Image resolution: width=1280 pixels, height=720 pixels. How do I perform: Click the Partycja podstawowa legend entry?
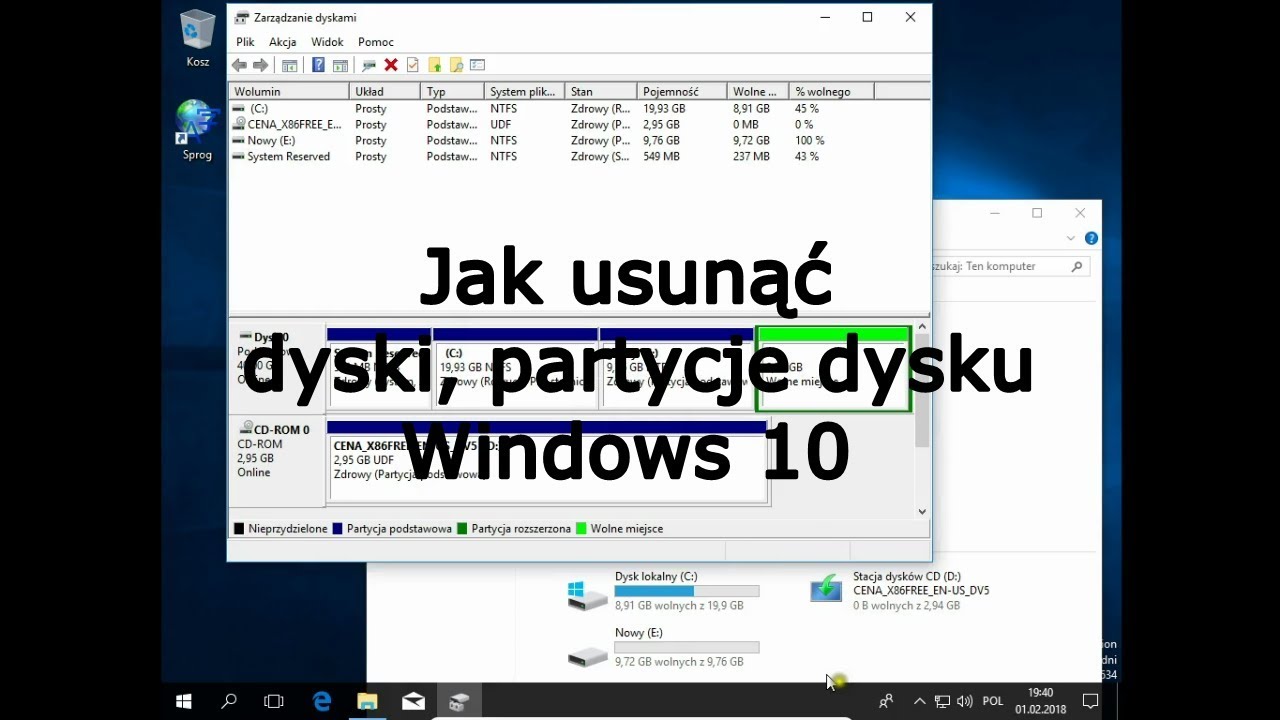click(x=392, y=529)
